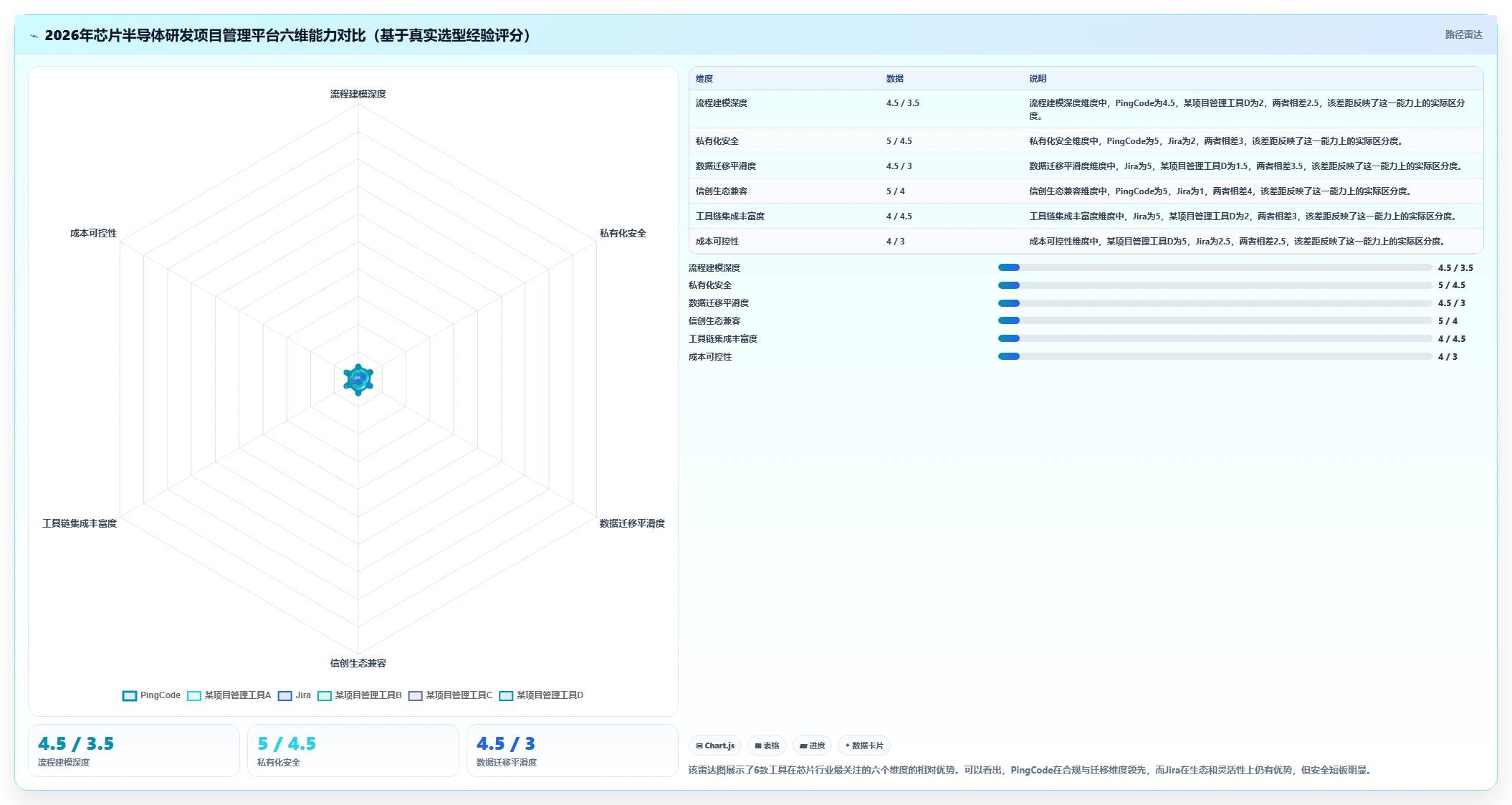Click radar axis label 成本可控性
The width and height of the screenshot is (1512, 805).
(93, 233)
